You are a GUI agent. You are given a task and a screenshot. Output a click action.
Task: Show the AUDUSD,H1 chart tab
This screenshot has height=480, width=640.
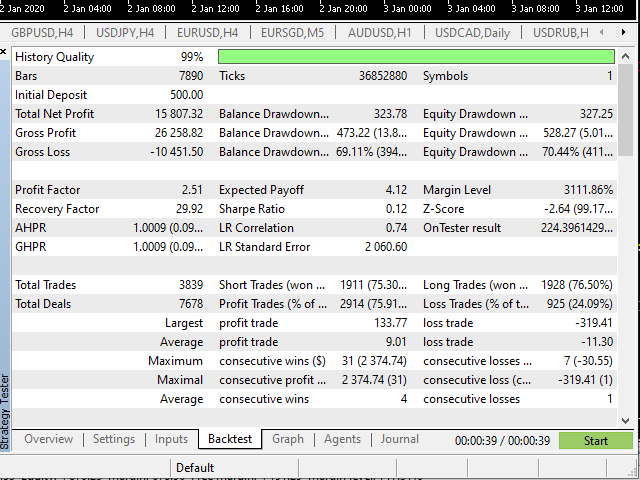(380, 33)
